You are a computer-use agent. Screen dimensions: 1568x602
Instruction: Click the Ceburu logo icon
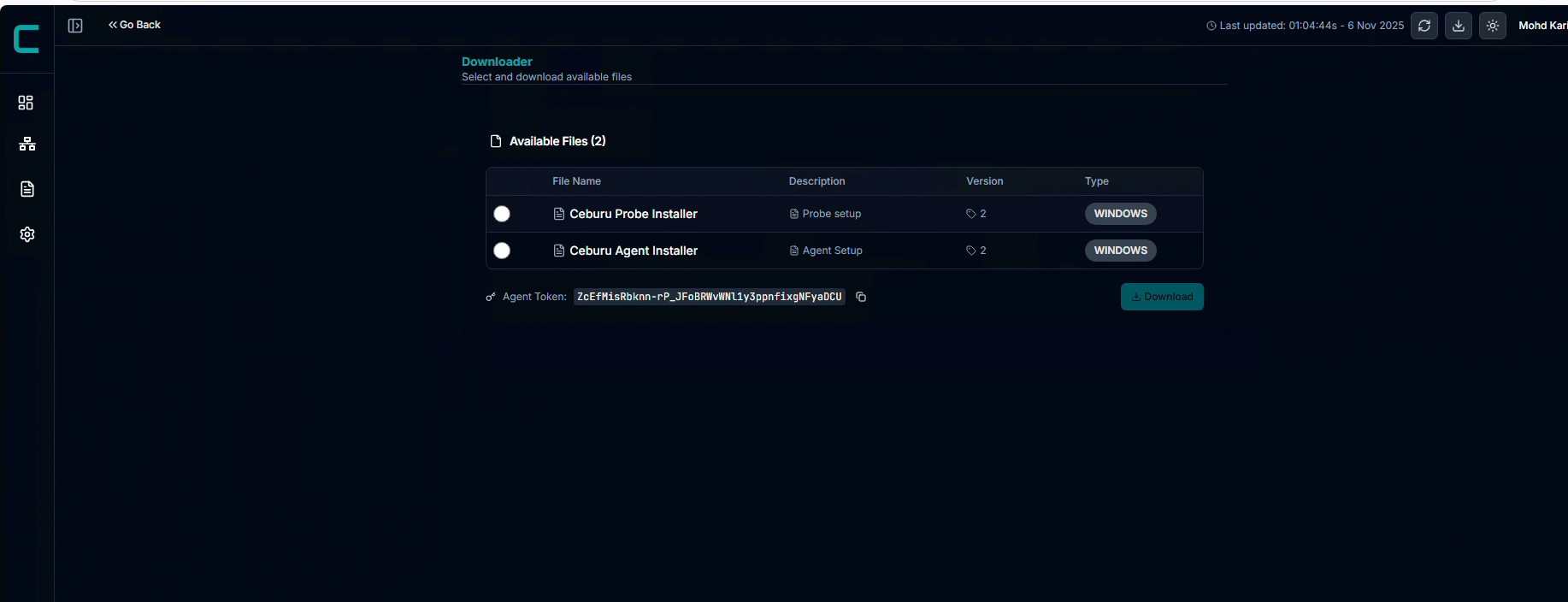pyautogui.click(x=27, y=39)
